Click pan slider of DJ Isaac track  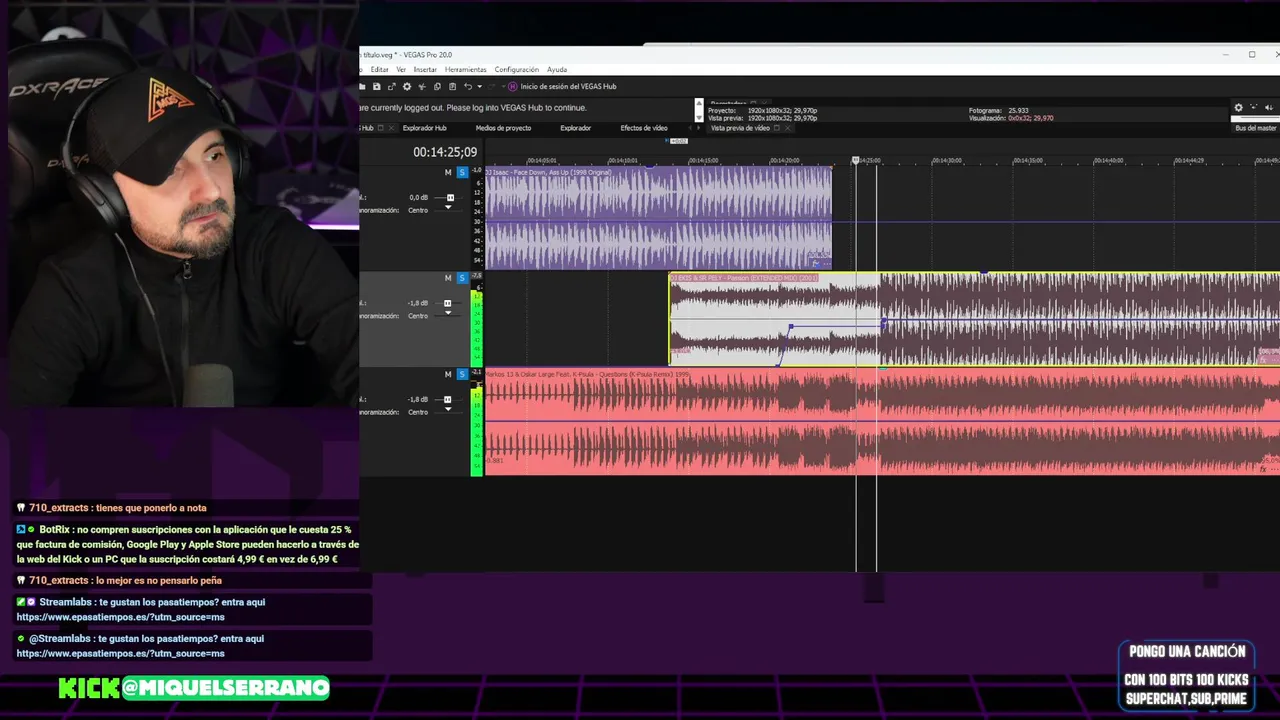448,210
